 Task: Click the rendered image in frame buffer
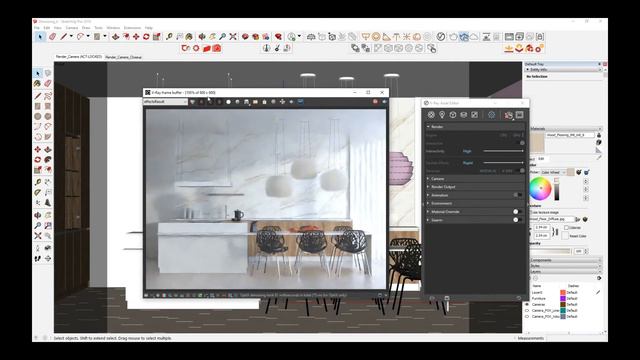(x=266, y=199)
